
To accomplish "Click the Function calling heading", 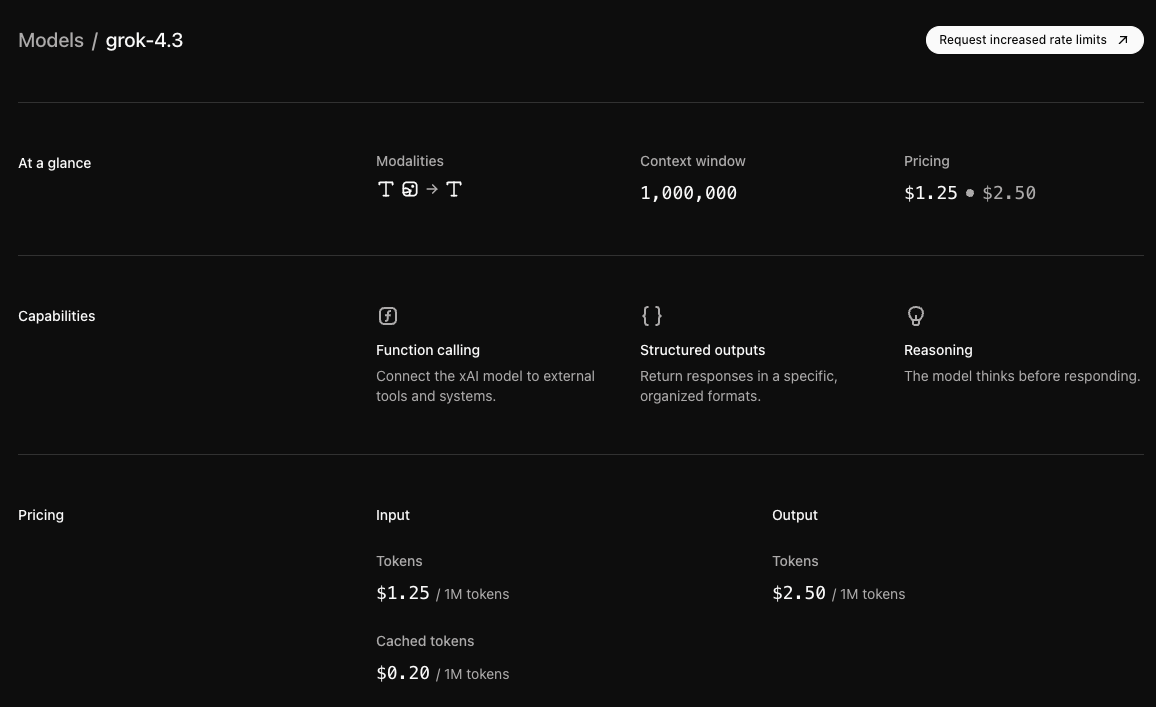I will point(428,350).
